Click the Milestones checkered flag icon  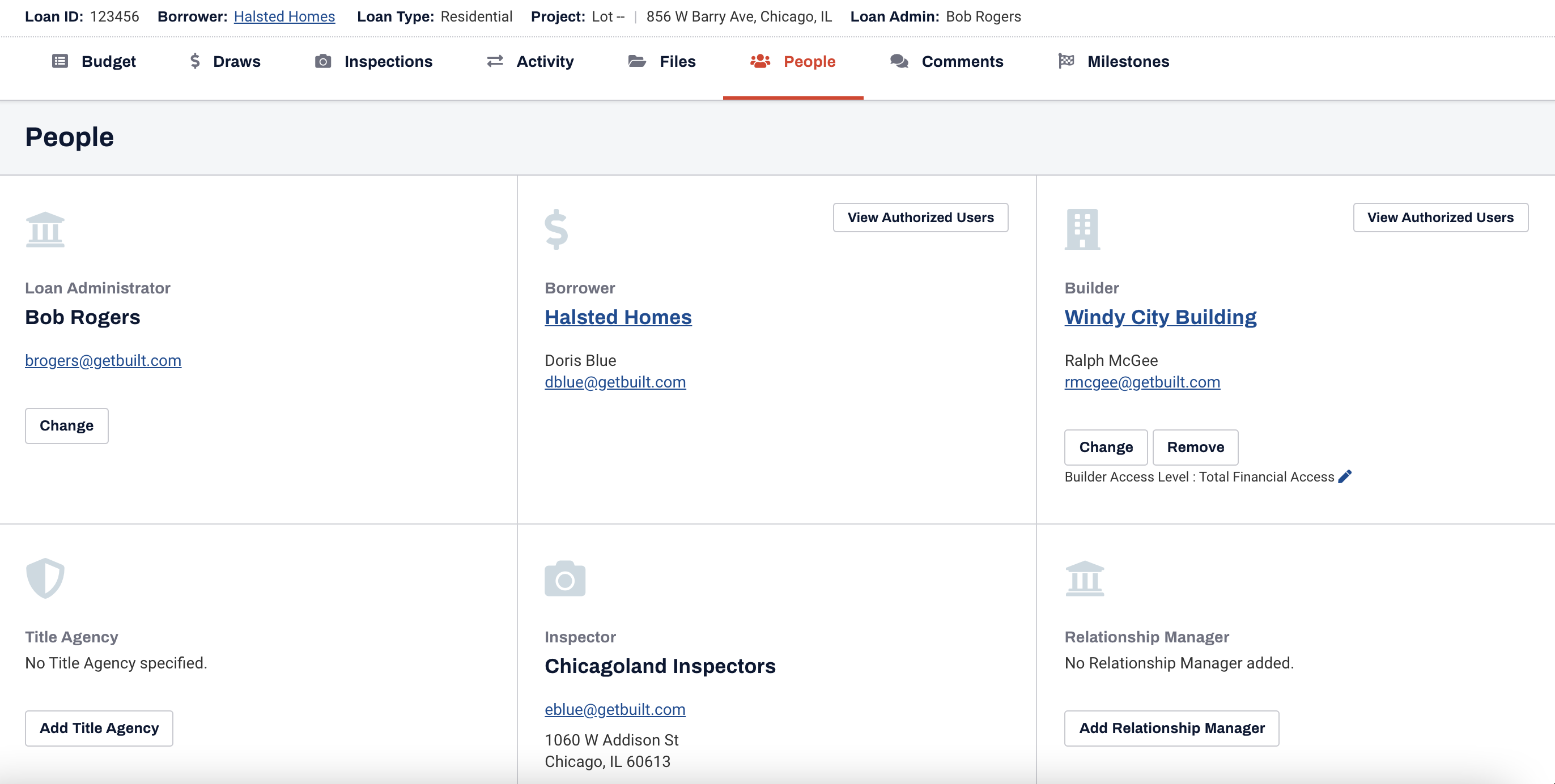coord(1066,61)
